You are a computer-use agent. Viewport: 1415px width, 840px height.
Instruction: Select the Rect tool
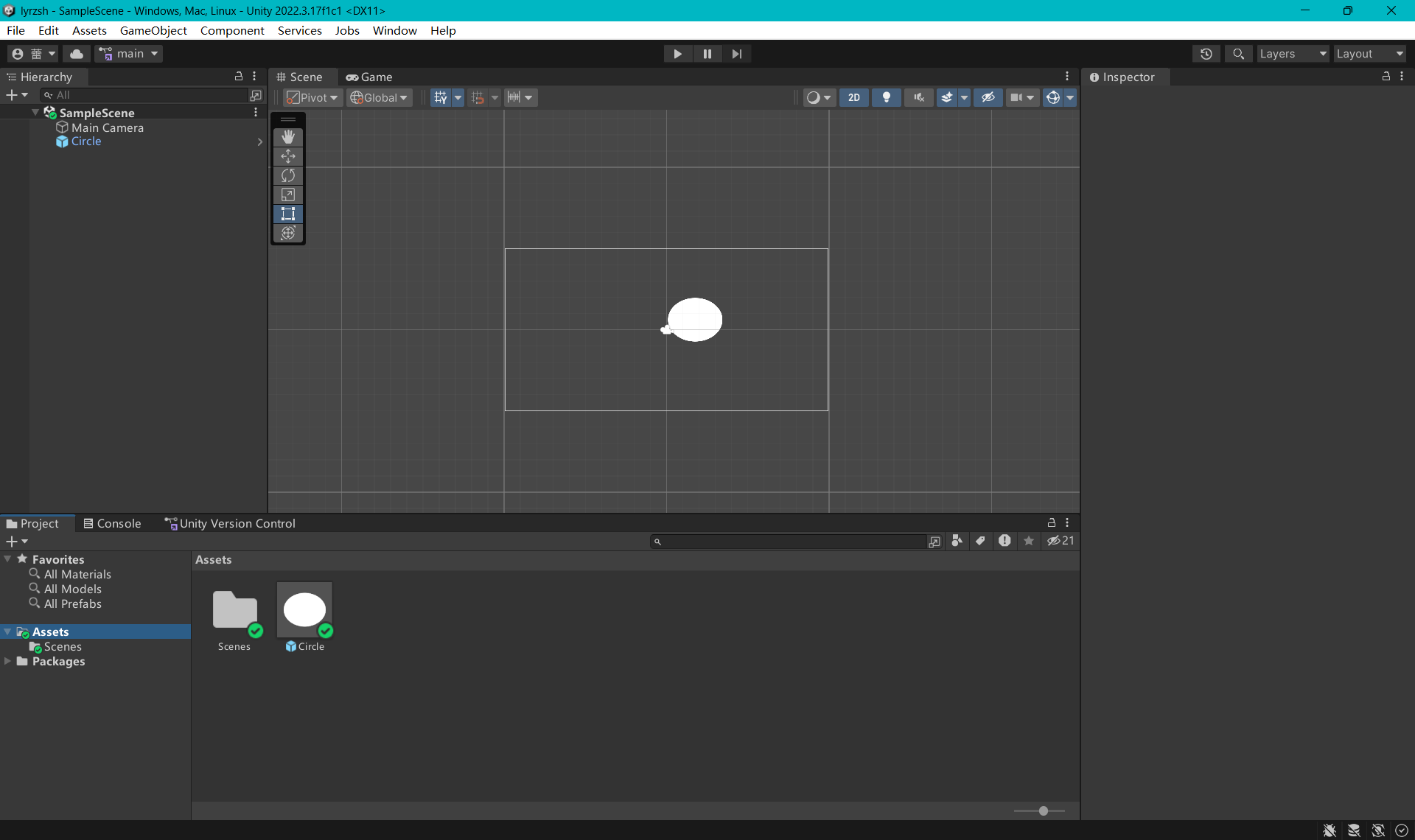point(288,214)
